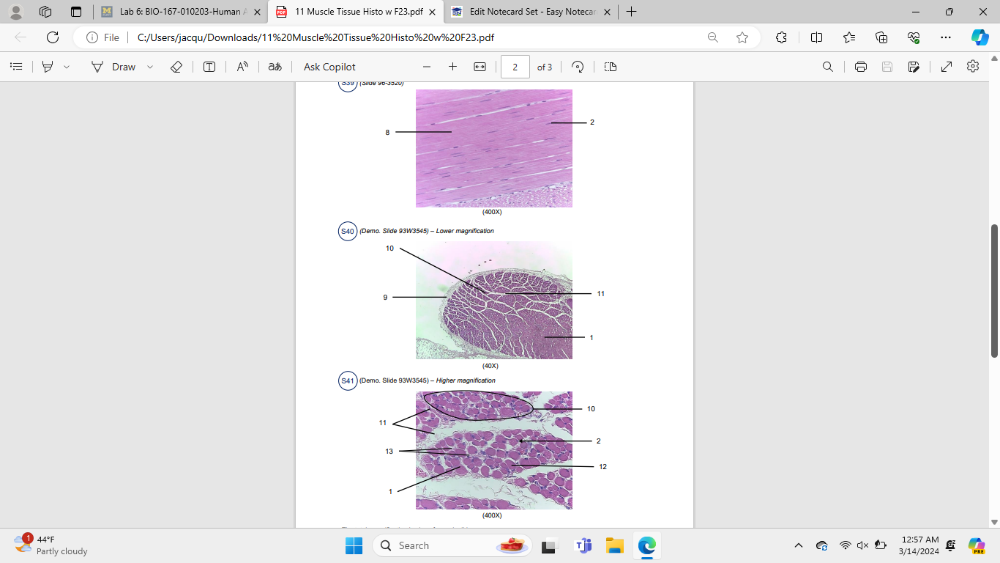Click the zoom in plus button

[x=452, y=67]
